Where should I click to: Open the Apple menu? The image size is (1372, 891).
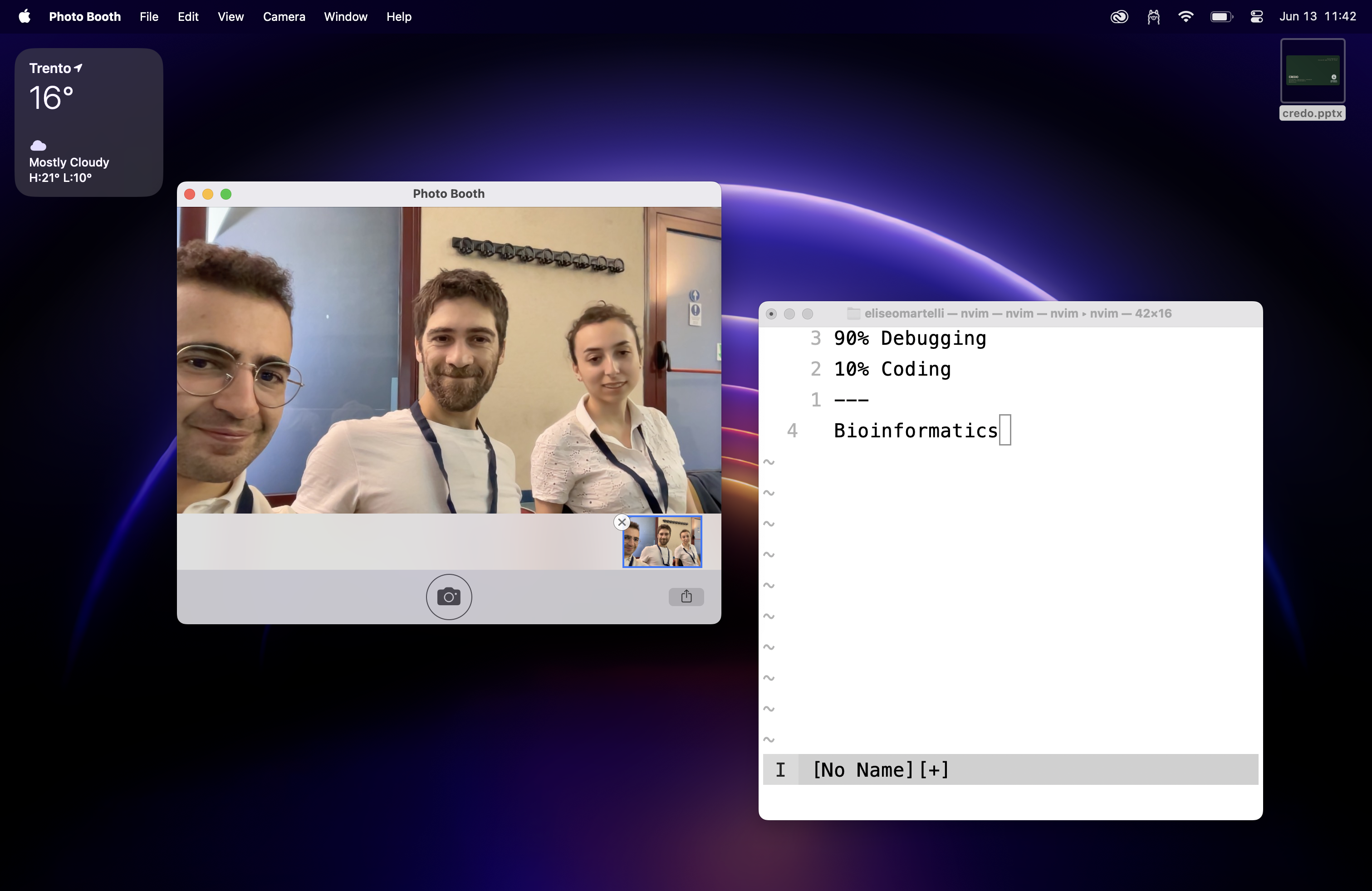(25, 16)
